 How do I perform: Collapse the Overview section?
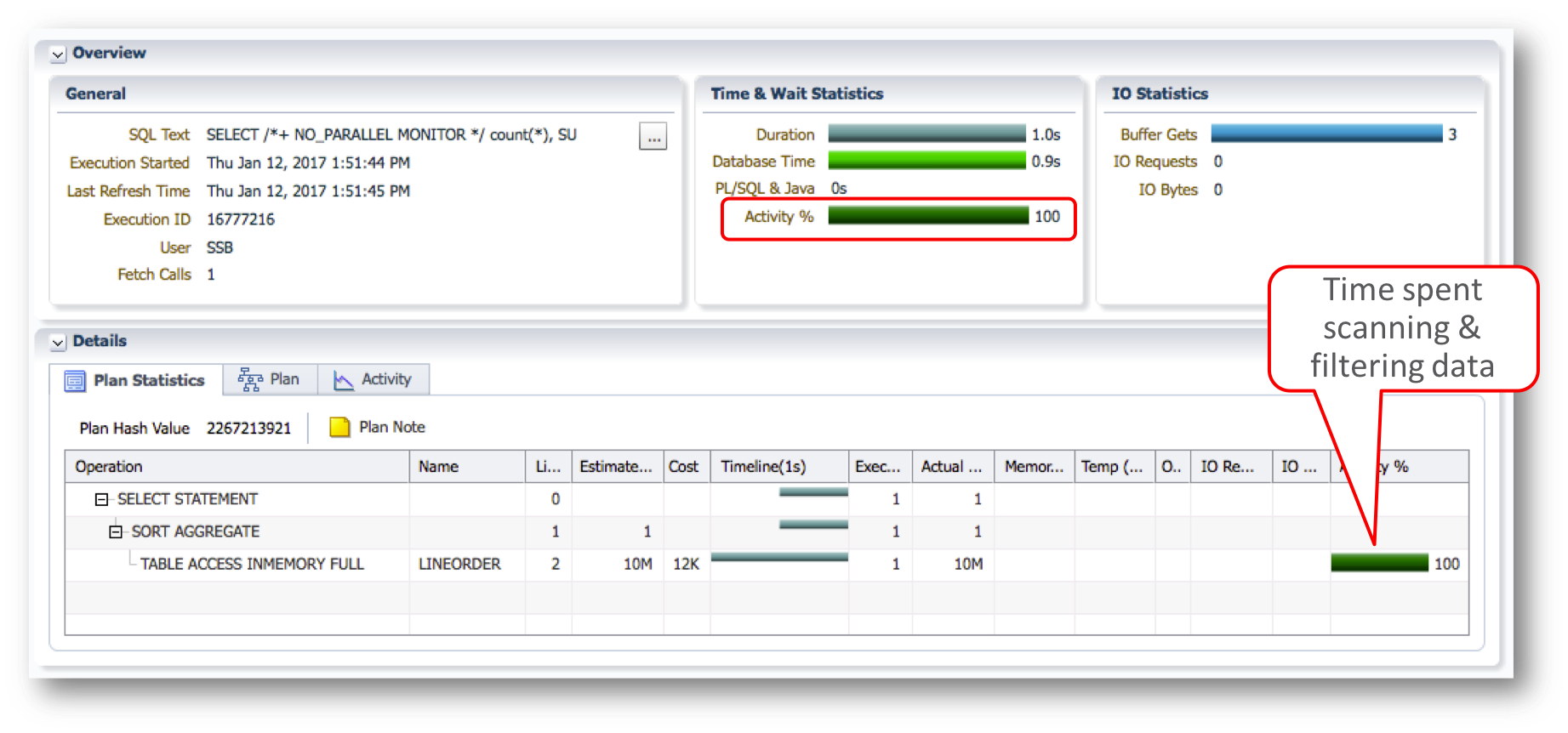tap(58, 54)
